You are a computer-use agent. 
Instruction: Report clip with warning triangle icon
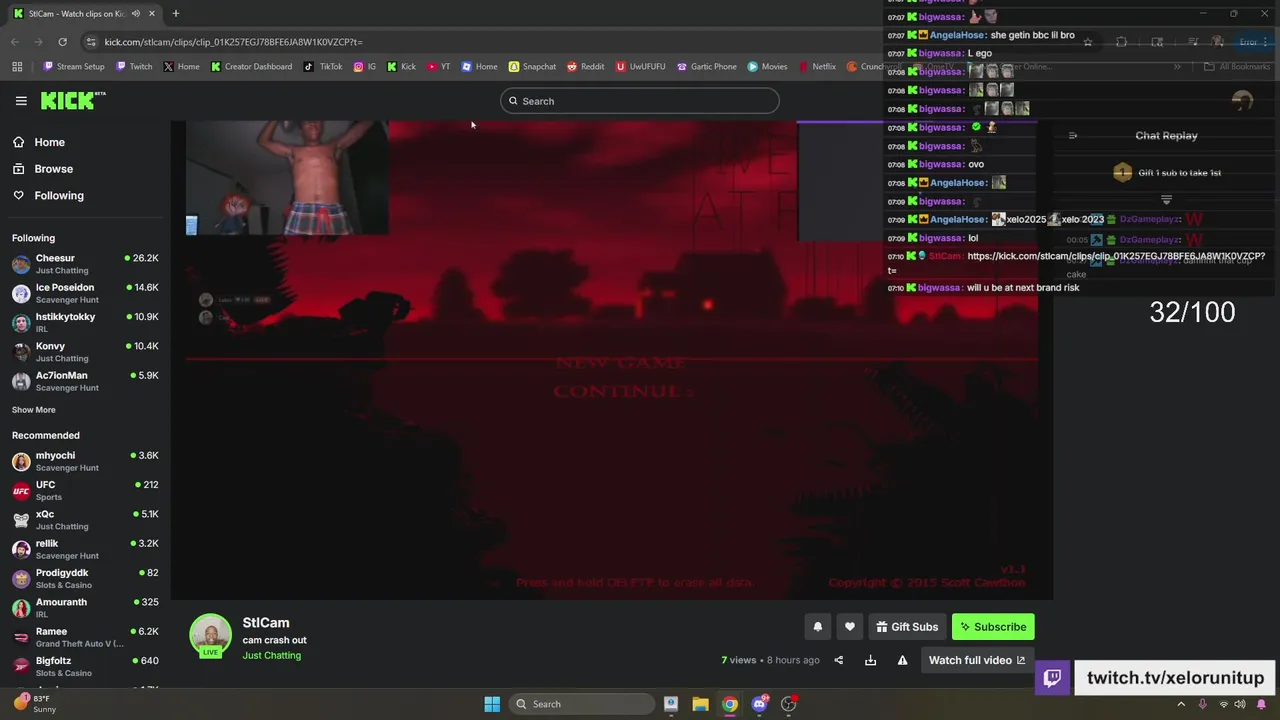(x=902, y=660)
